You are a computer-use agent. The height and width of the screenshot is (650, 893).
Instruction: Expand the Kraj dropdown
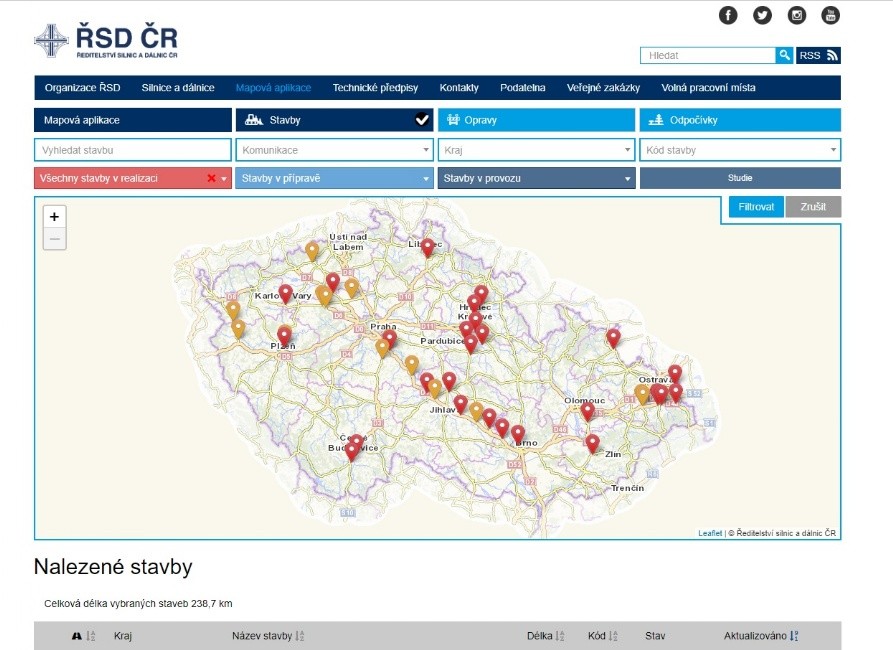(536, 150)
